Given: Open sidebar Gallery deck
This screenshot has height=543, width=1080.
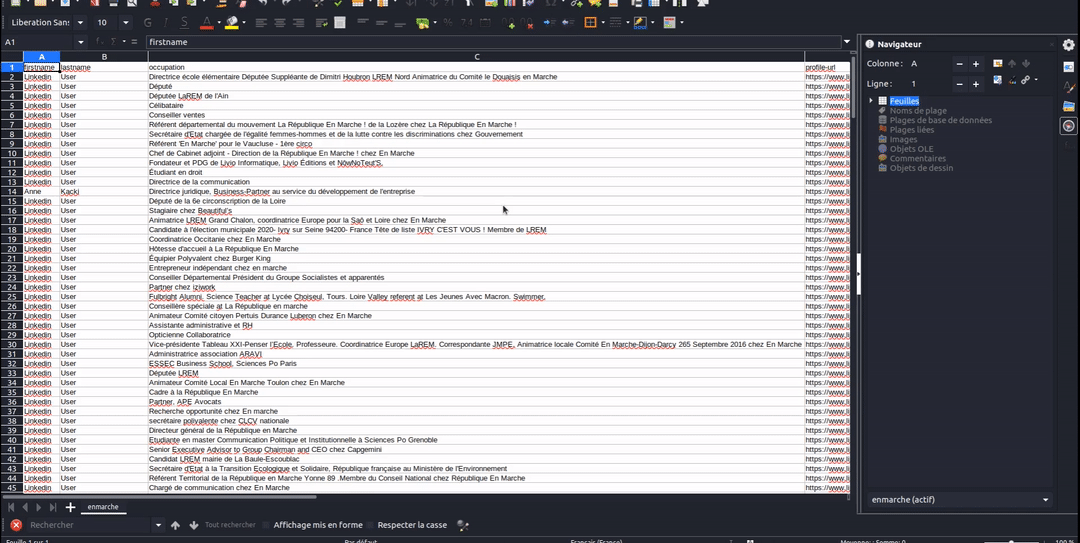Looking at the screenshot, I should tap(1068, 106).
